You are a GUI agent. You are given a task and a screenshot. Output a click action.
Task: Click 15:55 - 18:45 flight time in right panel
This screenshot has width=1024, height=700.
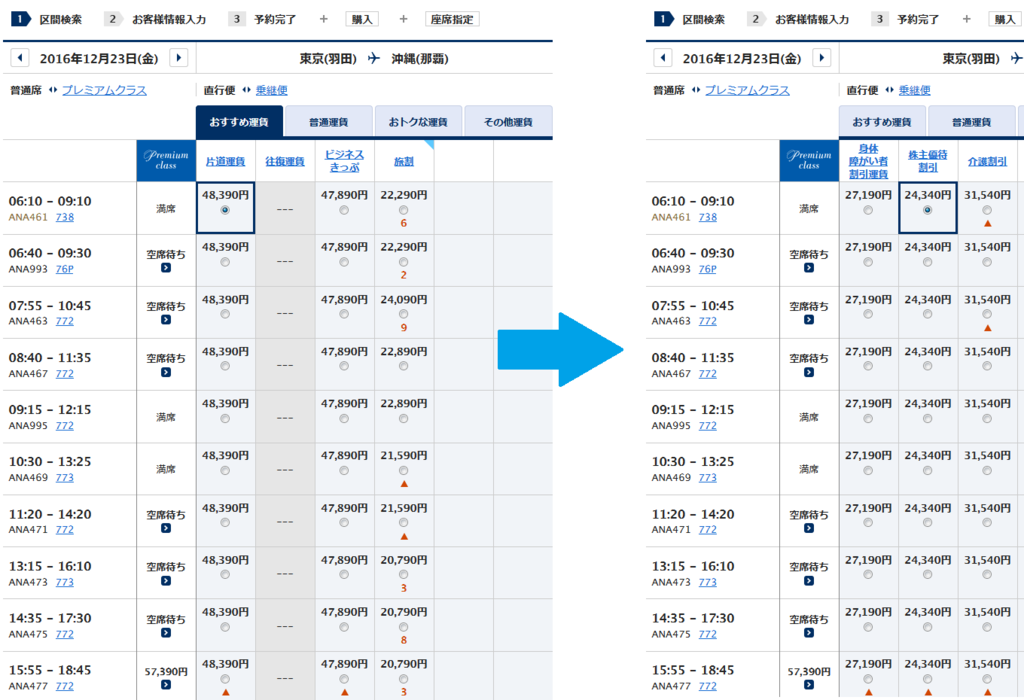coord(693,670)
